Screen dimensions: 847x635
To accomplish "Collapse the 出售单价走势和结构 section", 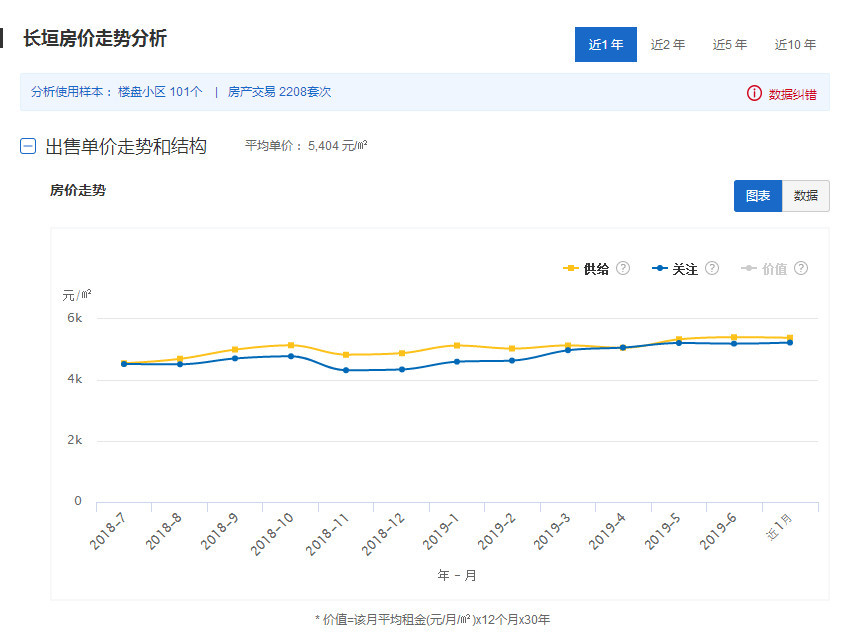I will pos(28,146).
